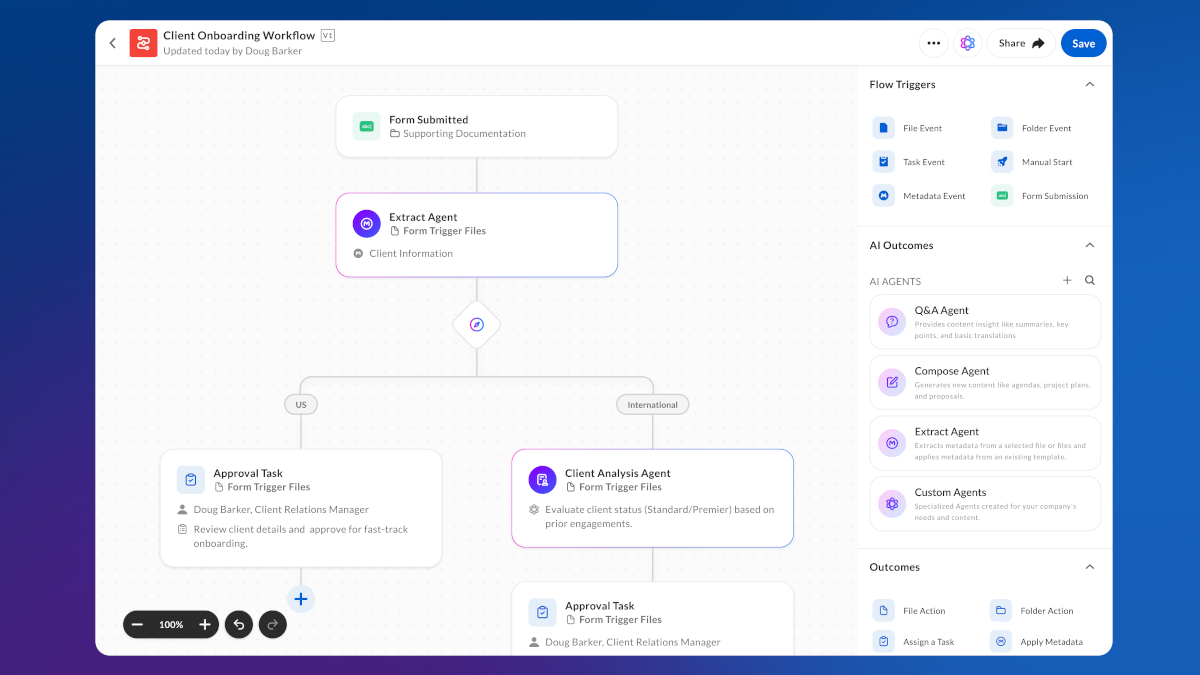The image size is (1200, 675).
Task: Zoom out with the minus button
Action: (138, 625)
